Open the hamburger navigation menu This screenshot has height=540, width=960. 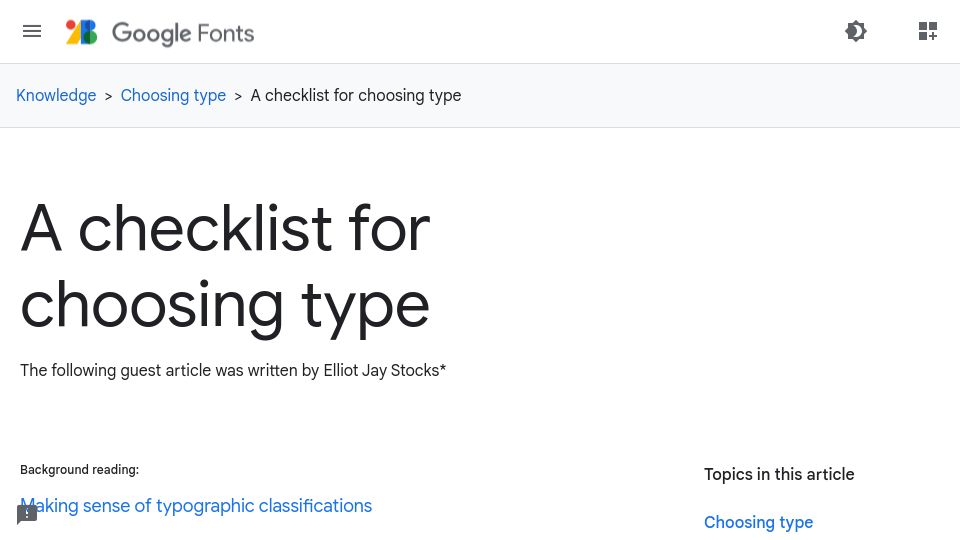(32, 31)
